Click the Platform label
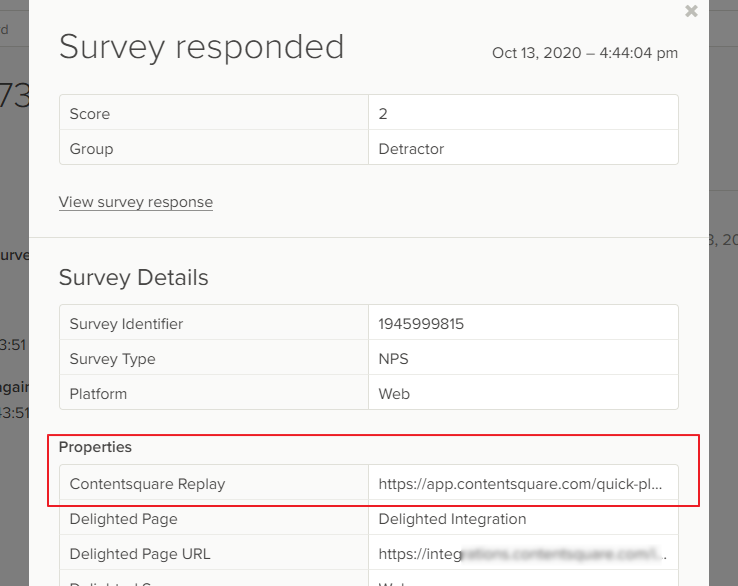738x586 pixels. pos(98,394)
